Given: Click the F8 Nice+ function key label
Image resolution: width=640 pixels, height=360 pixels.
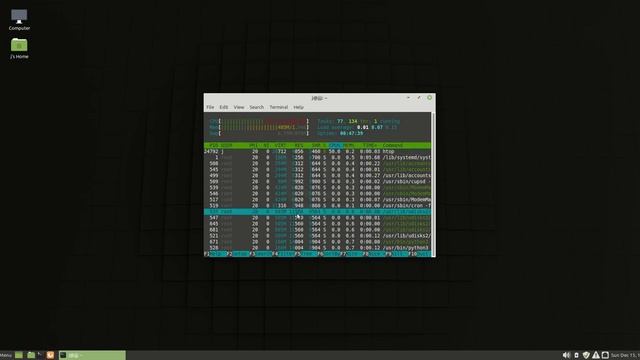Looking at the screenshot, I should (x=374, y=254).
